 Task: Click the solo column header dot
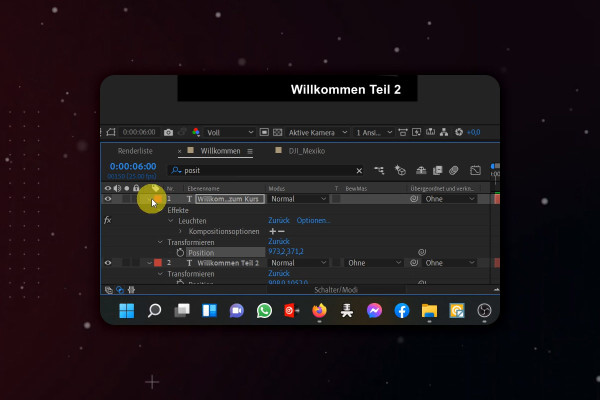click(x=127, y=188)
